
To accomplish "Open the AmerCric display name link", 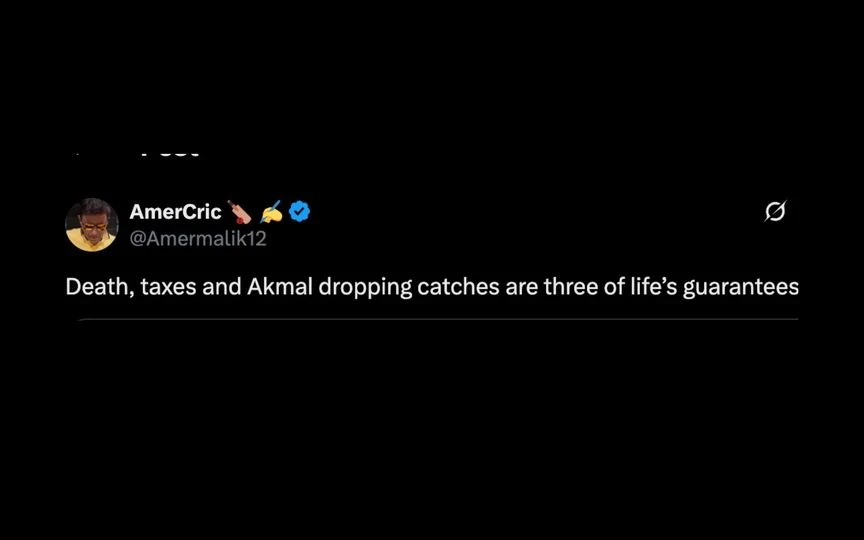I will pyautogui.click(x=175, y=212).
